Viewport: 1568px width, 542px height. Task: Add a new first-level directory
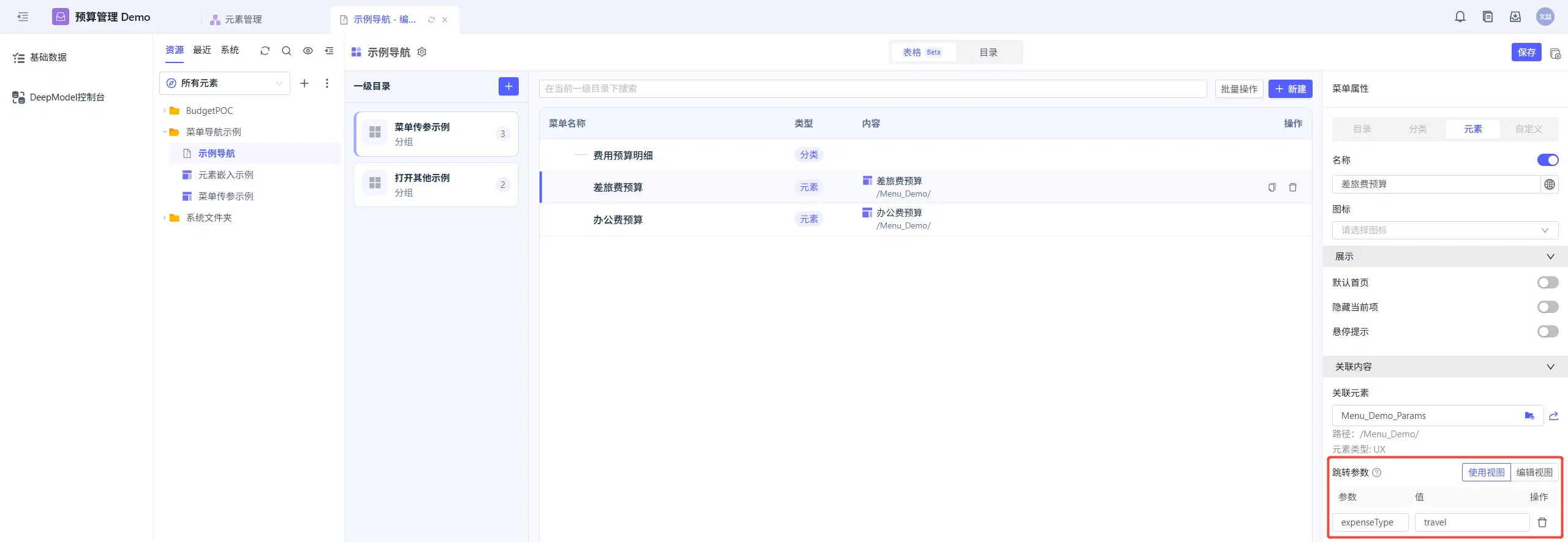tap(508, 86)
